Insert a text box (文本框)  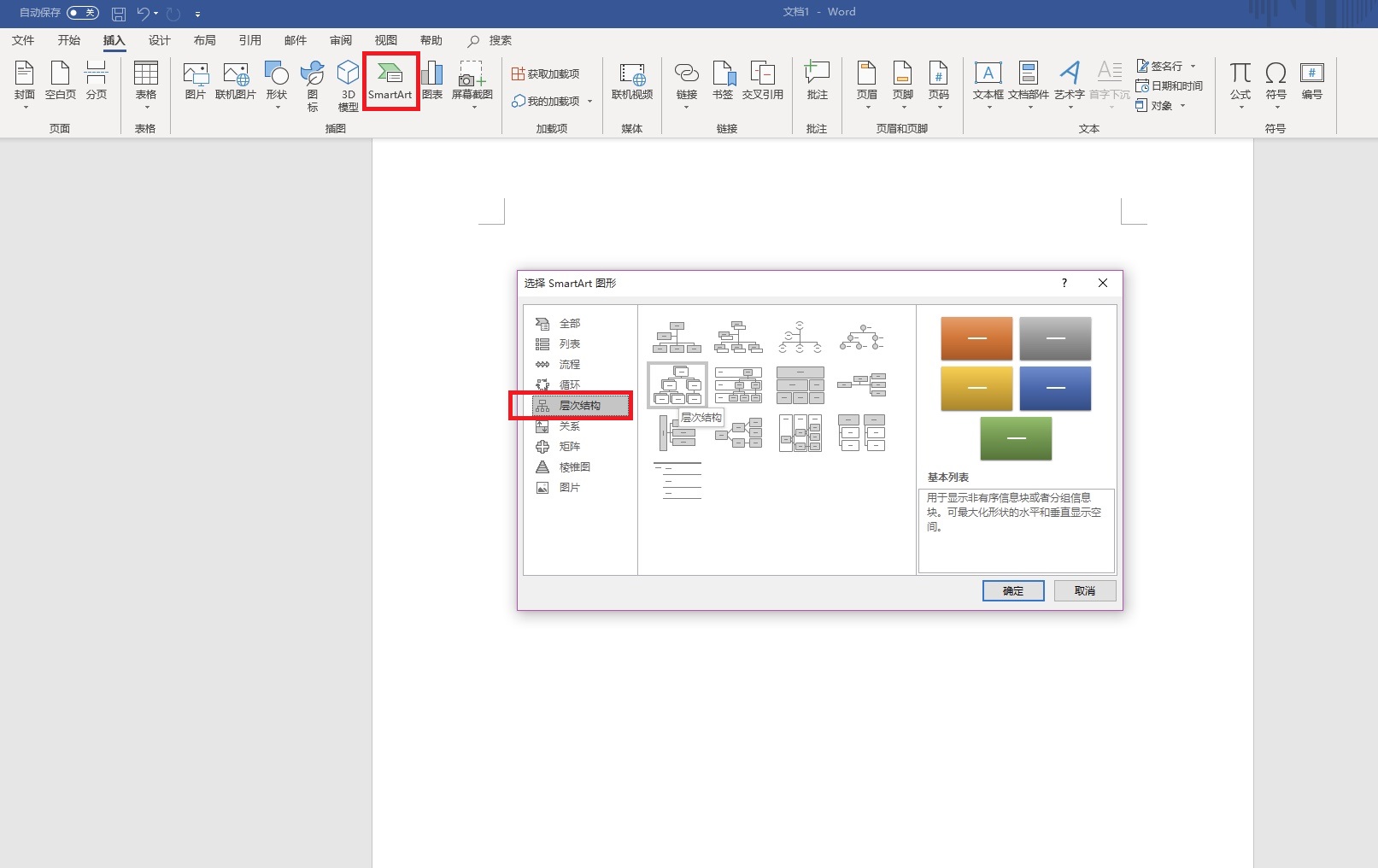click(x=988, y=85)
